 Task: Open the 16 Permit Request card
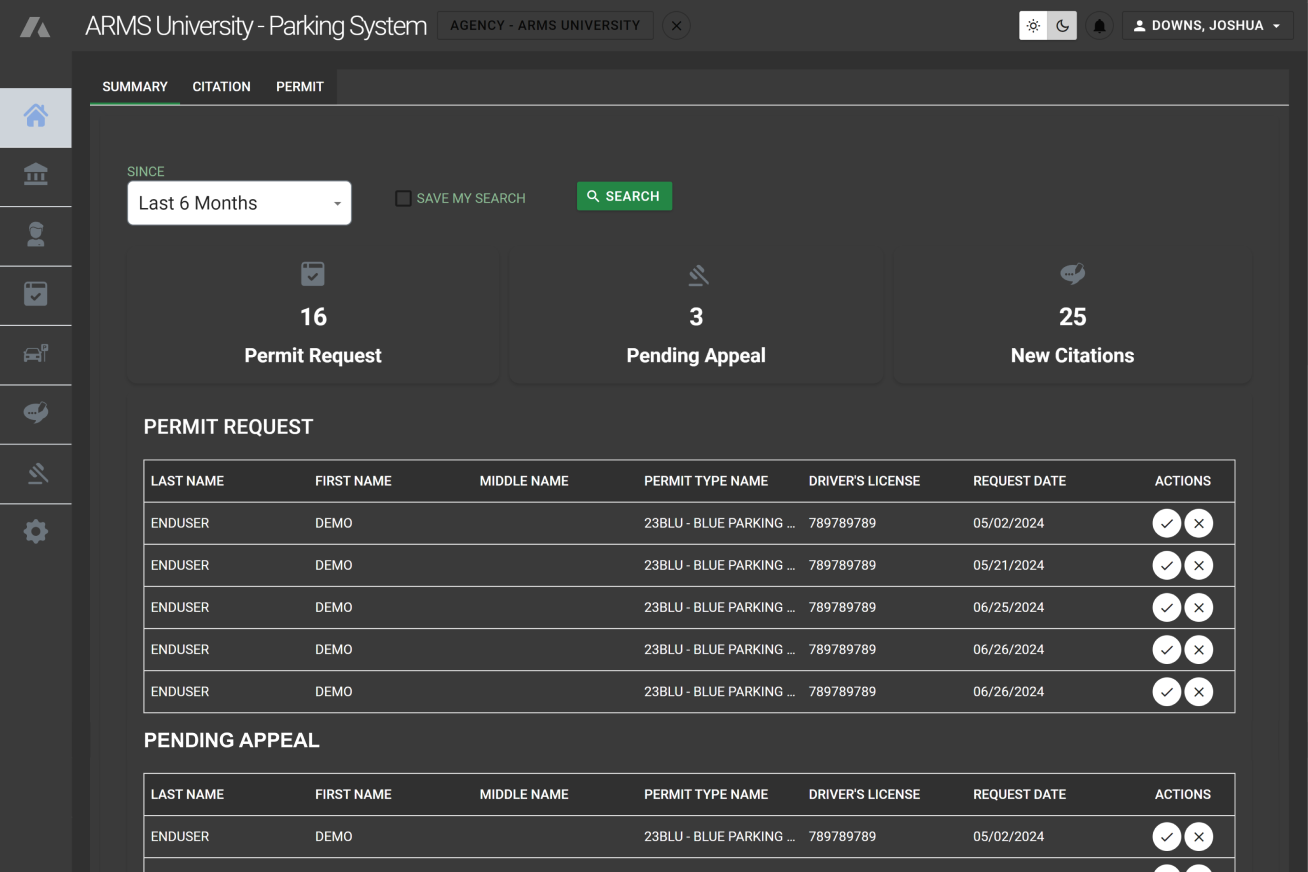(x=313, y=316)
